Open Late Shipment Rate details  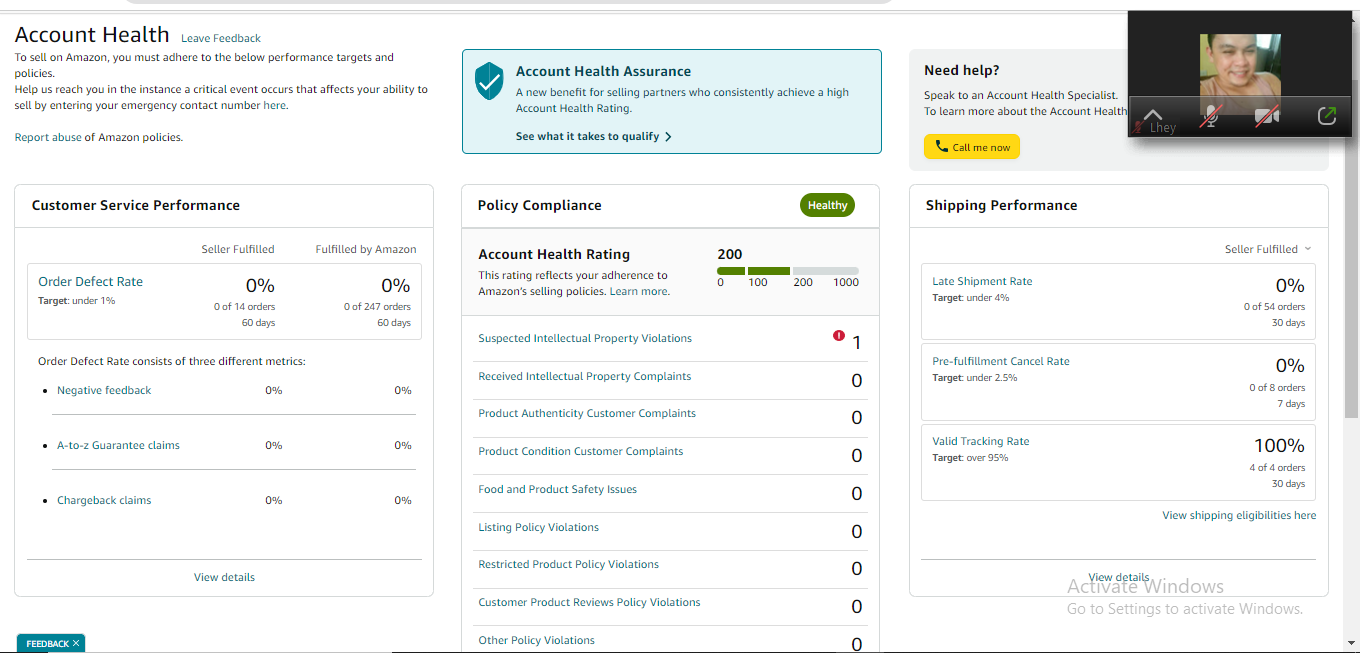(x=982, y=281)
